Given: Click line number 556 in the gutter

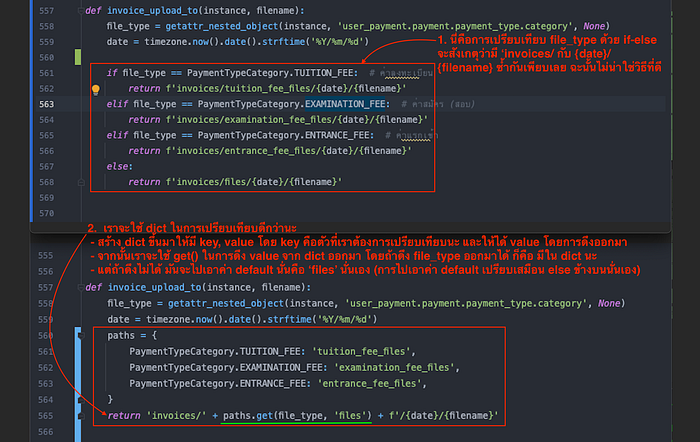Looking at the screenshot, I should [46, 271].
